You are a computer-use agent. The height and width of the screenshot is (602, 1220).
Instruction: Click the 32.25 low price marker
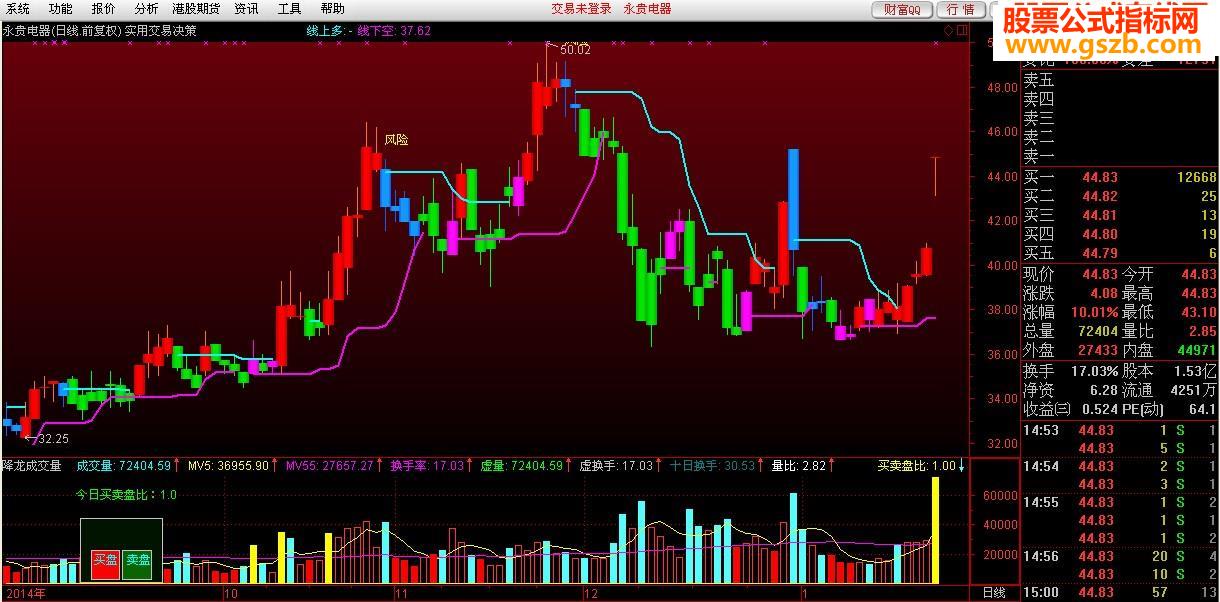tap(53, 438)
